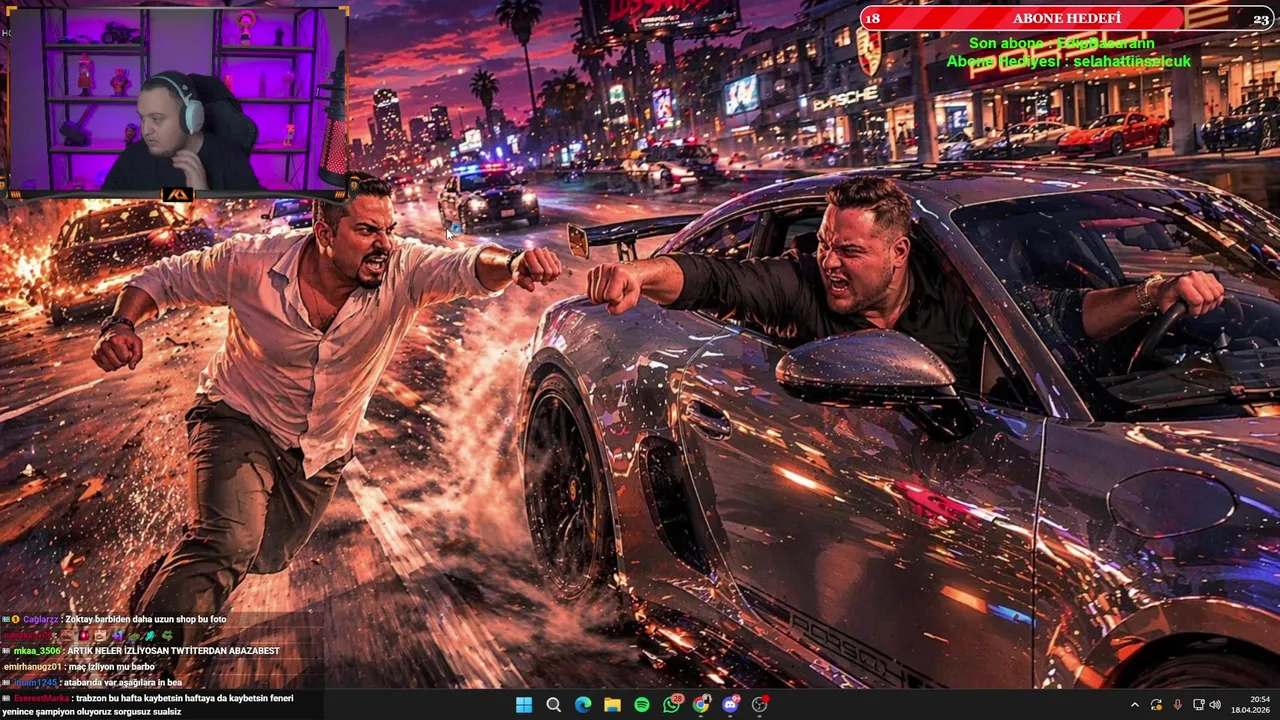Screen dimensions: 1280x720
Task: Click emirhanugz01's 'maç izliyon mu barbo' message
Action: (79, 667)
